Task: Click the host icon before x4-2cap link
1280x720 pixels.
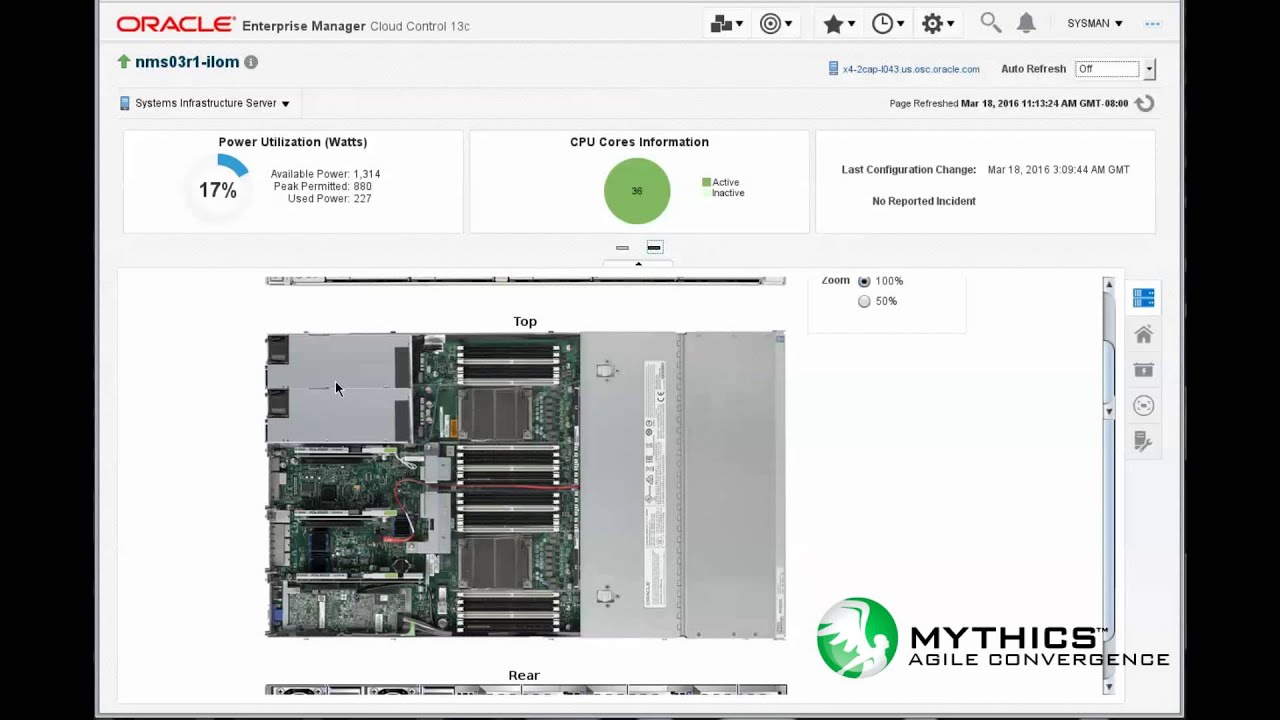Action: 833,69
